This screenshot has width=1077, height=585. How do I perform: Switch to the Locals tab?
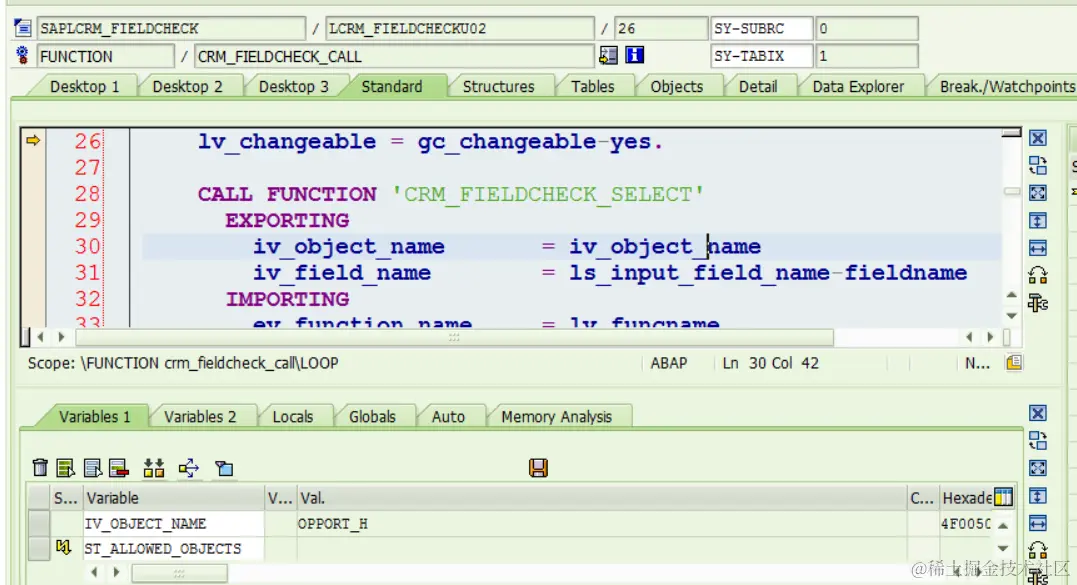[x=293, y=417]
